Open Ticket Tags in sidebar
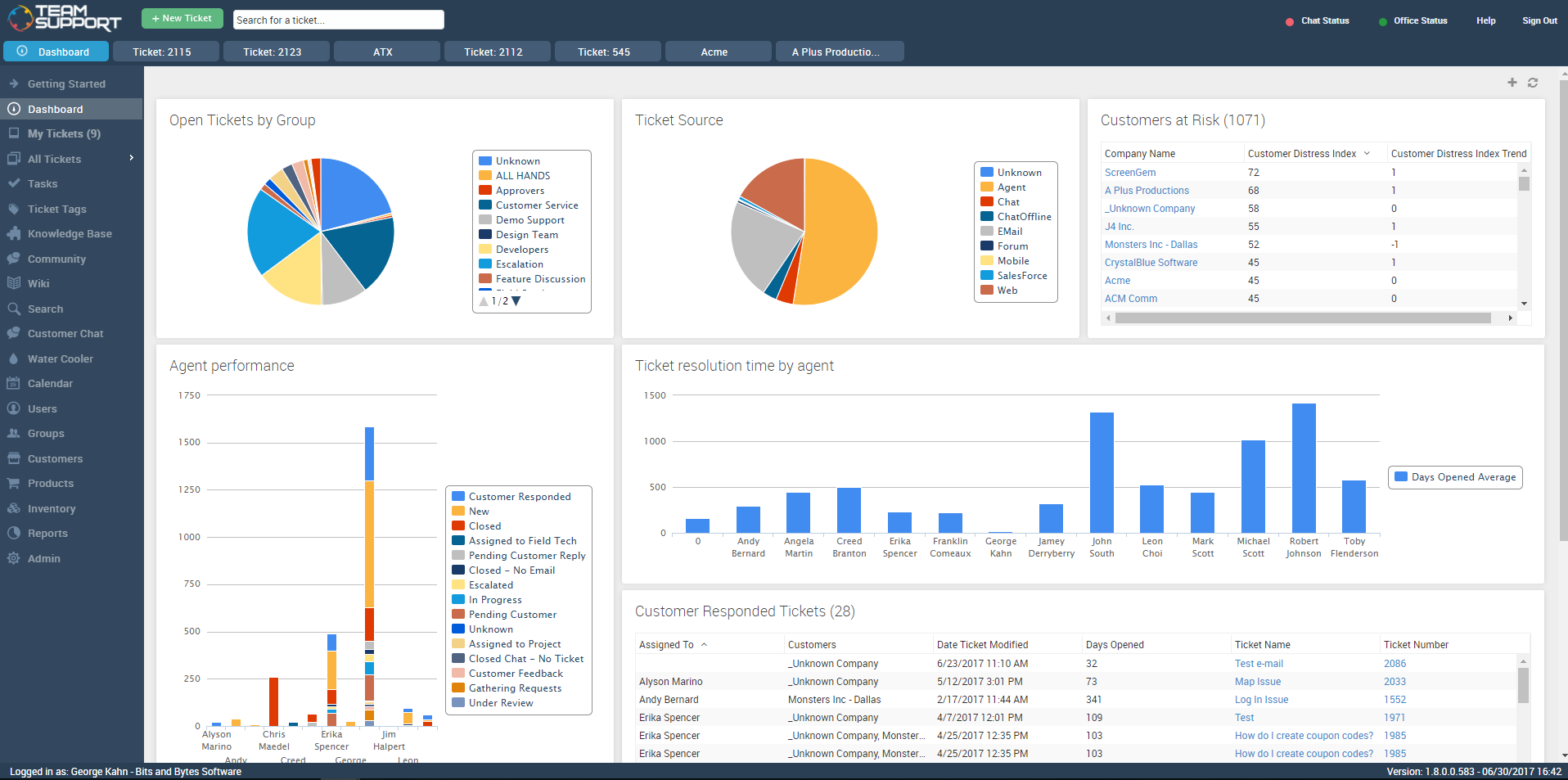Image resolution: width=1568 pixels, height=780 pixels. [56, 209]
